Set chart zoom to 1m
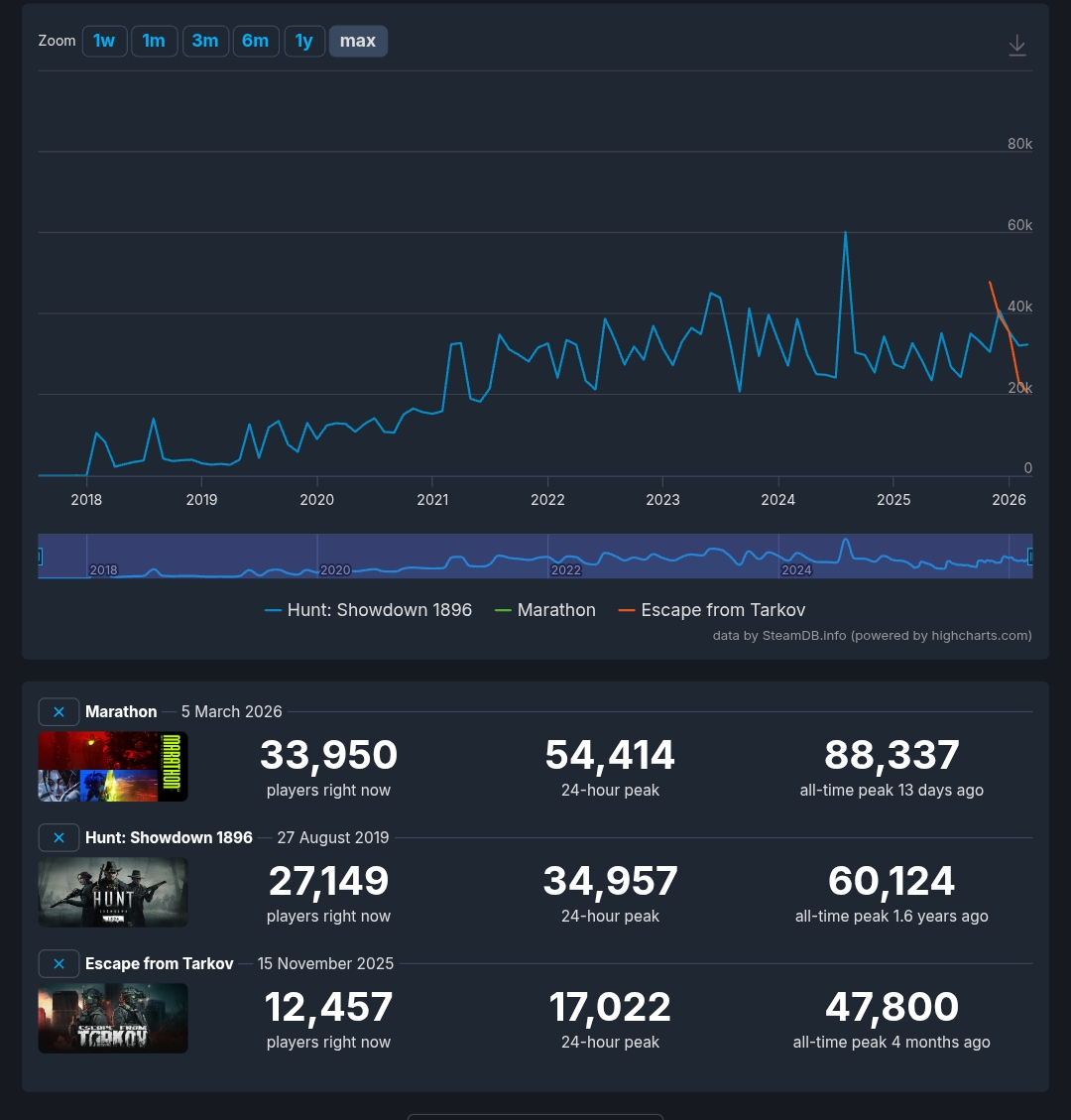This screenshot has width=1071, height=1120. [155, 41]
